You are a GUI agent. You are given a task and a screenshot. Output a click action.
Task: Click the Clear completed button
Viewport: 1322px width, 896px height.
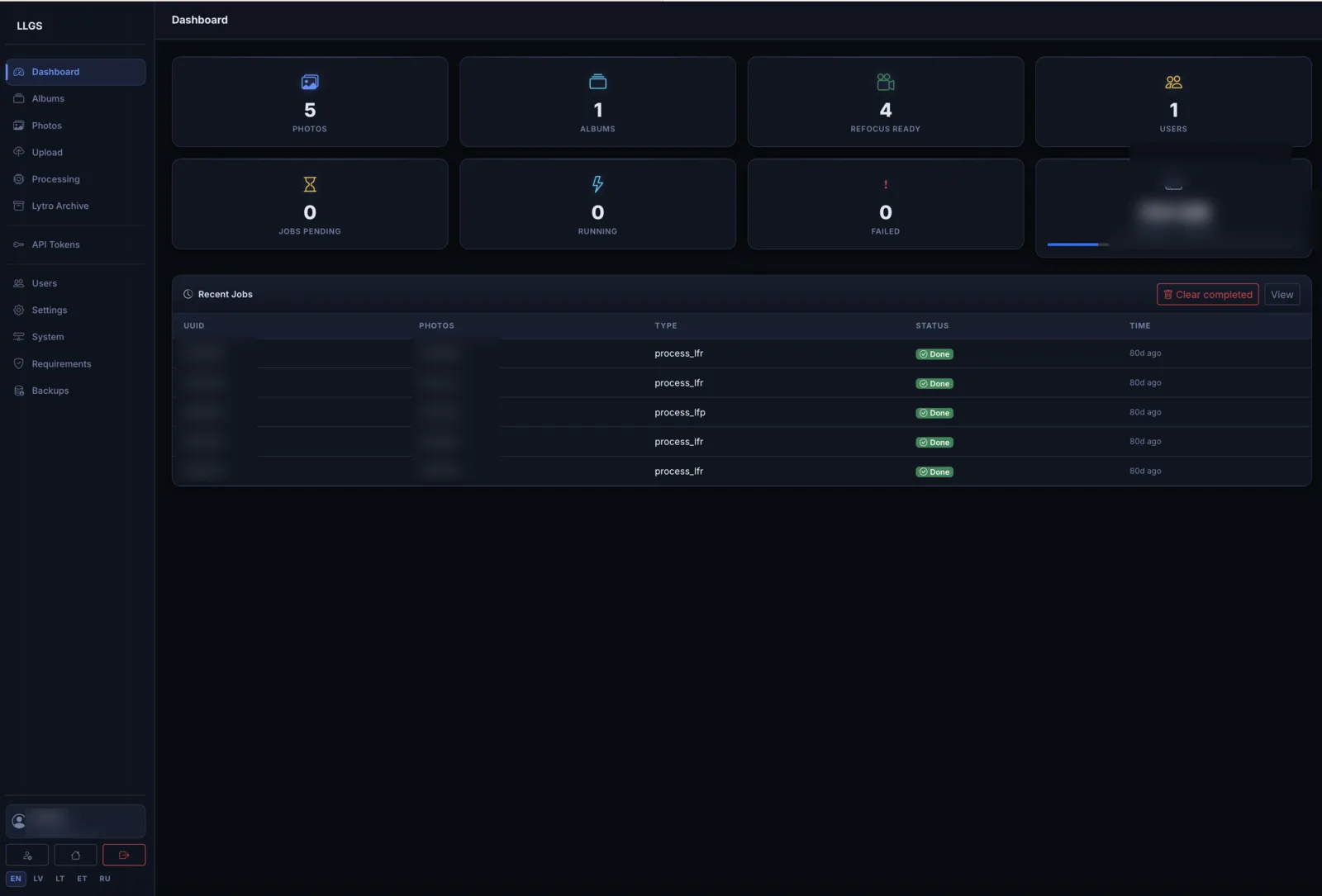point(1207,295)
